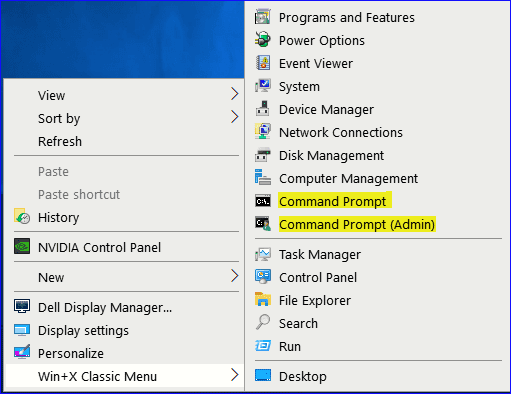Click the Network Connections icon
The width and height of the screenshot is (511, 394).
pyautogui.click(x=263, y=132)
